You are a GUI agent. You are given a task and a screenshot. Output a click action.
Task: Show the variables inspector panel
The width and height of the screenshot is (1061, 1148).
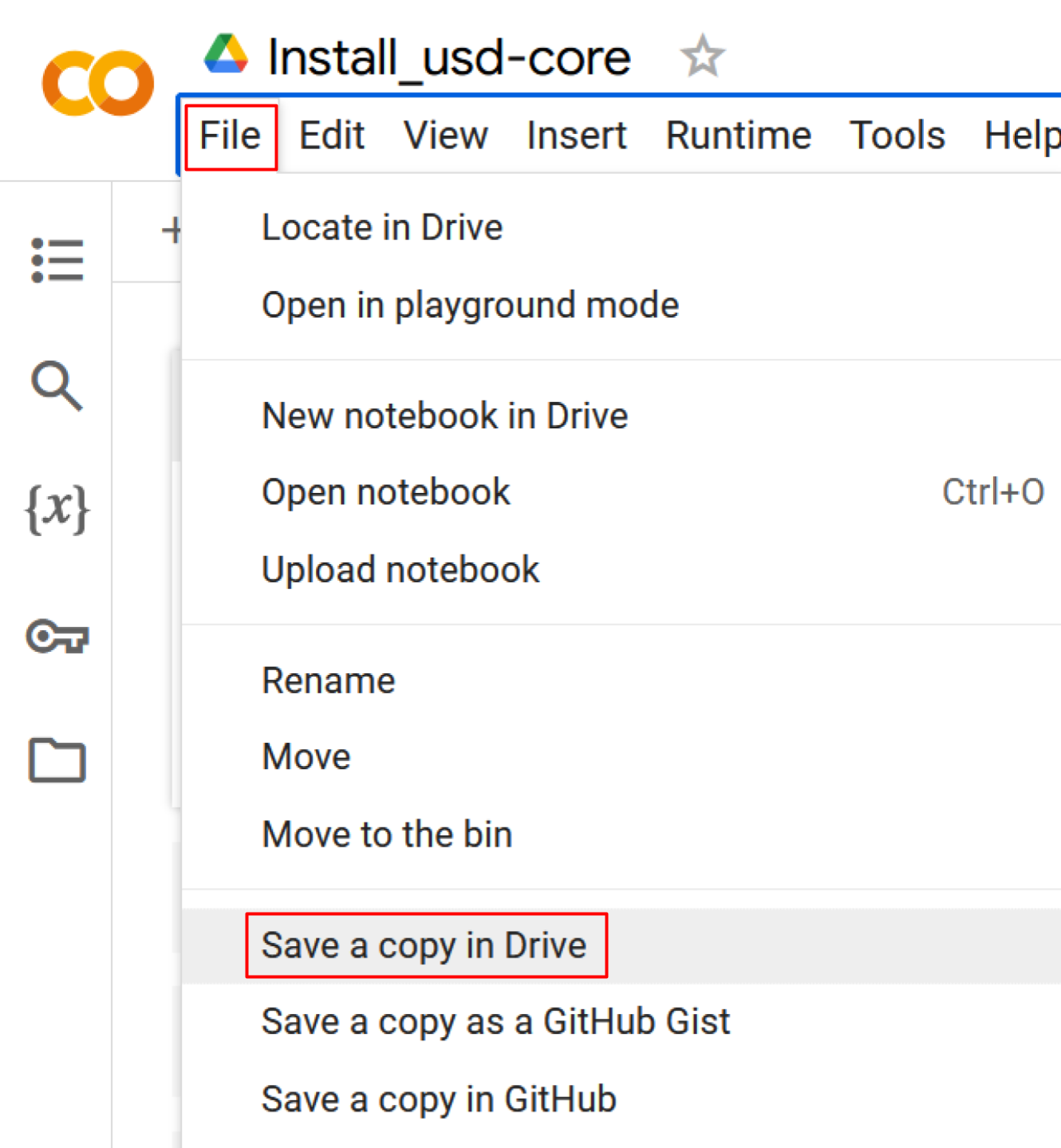pos(57,510)
